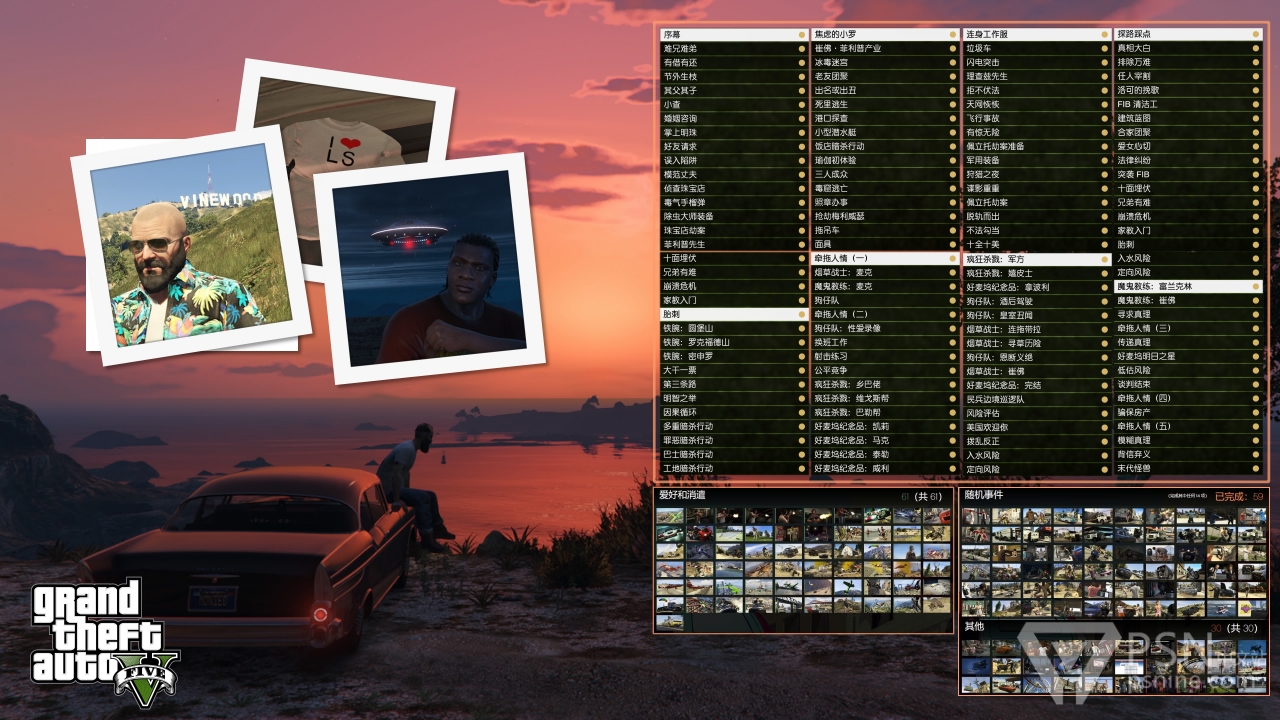This screenshot has height=720, width=1280.
Task: Select the 老友团聚 mission row
Action: point(885,76)
